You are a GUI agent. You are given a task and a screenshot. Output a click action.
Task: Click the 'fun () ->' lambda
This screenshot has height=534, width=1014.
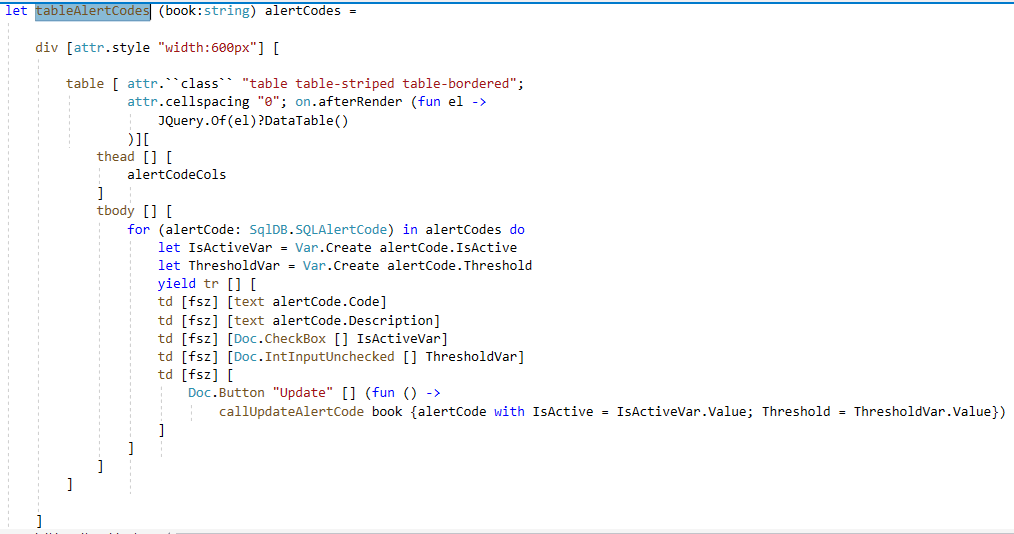[x=406, y=393]
